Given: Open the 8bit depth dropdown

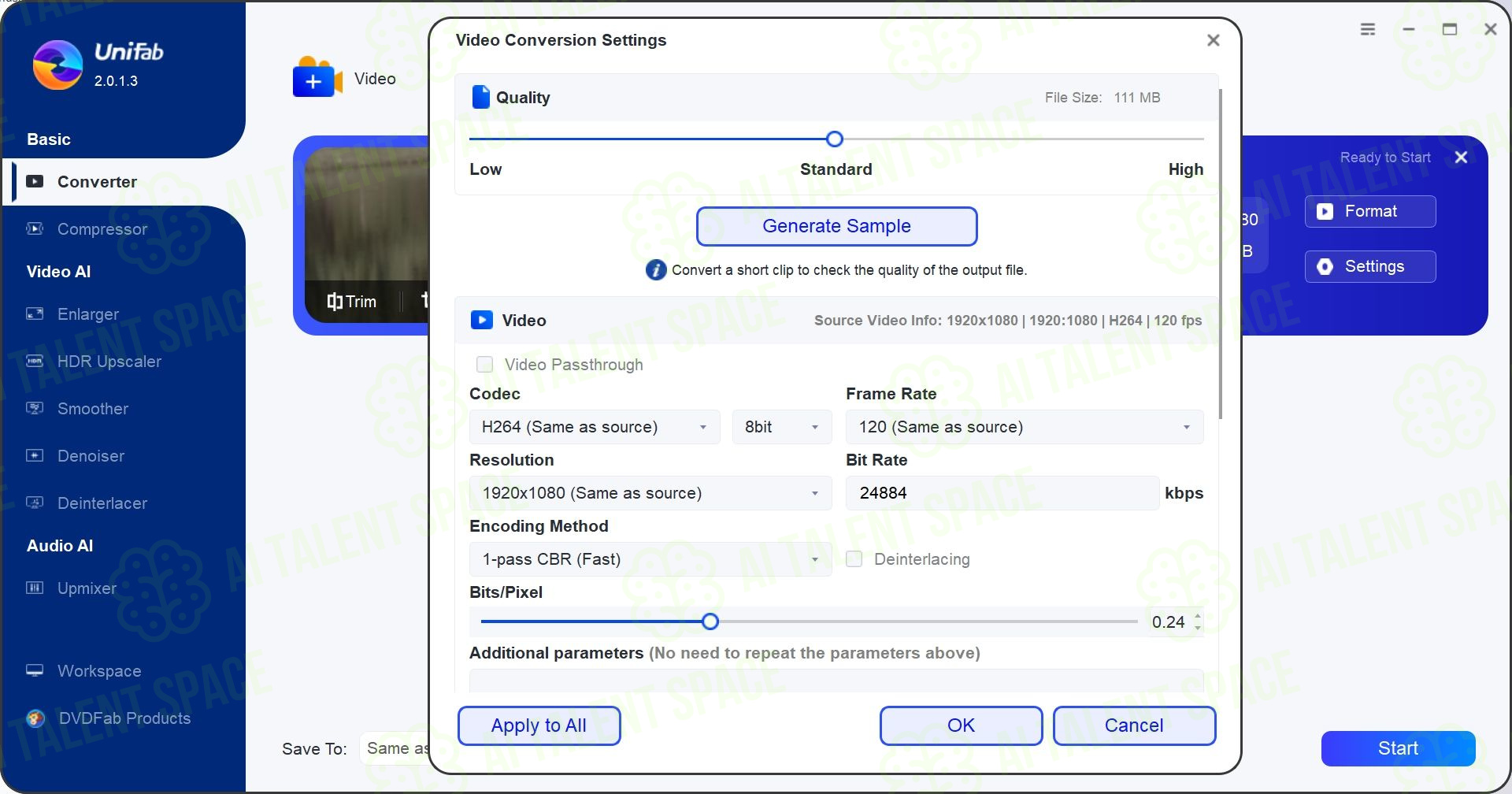Looking at the screenshot, I should point(782,427).
